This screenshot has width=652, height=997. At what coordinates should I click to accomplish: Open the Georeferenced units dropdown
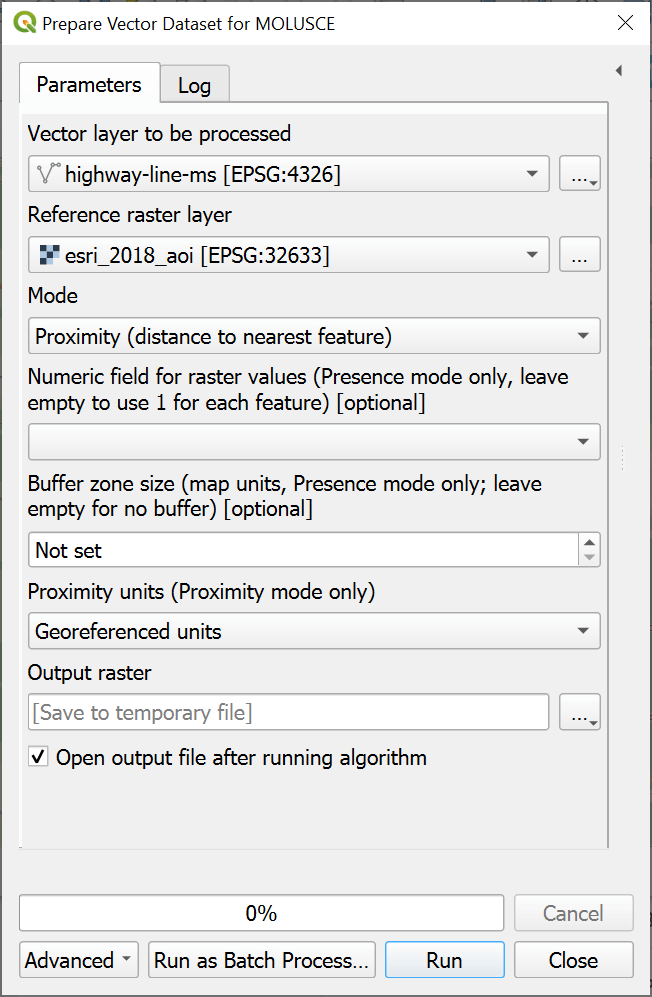[x=313, y=632]
